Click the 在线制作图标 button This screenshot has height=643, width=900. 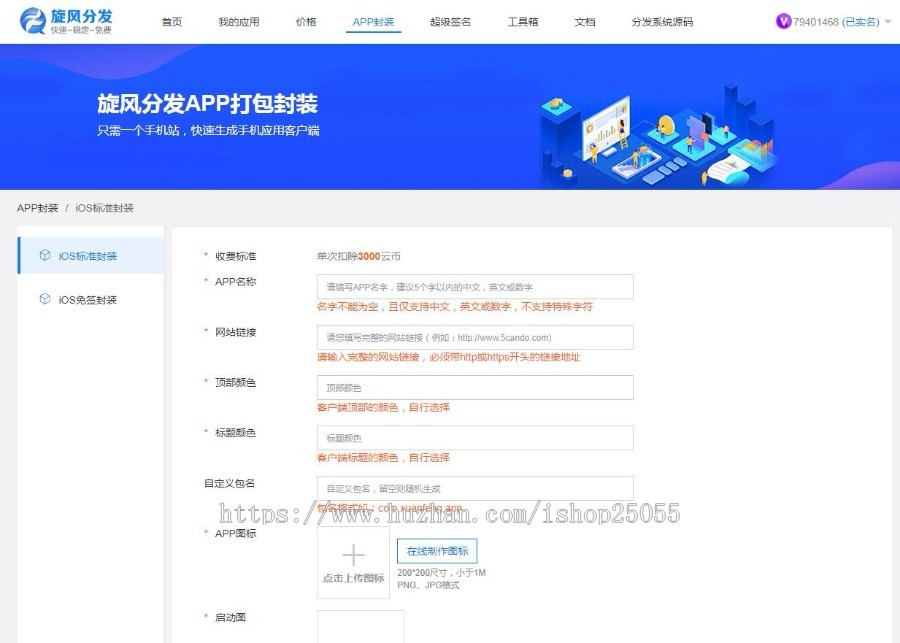click(x=440, y=552)
